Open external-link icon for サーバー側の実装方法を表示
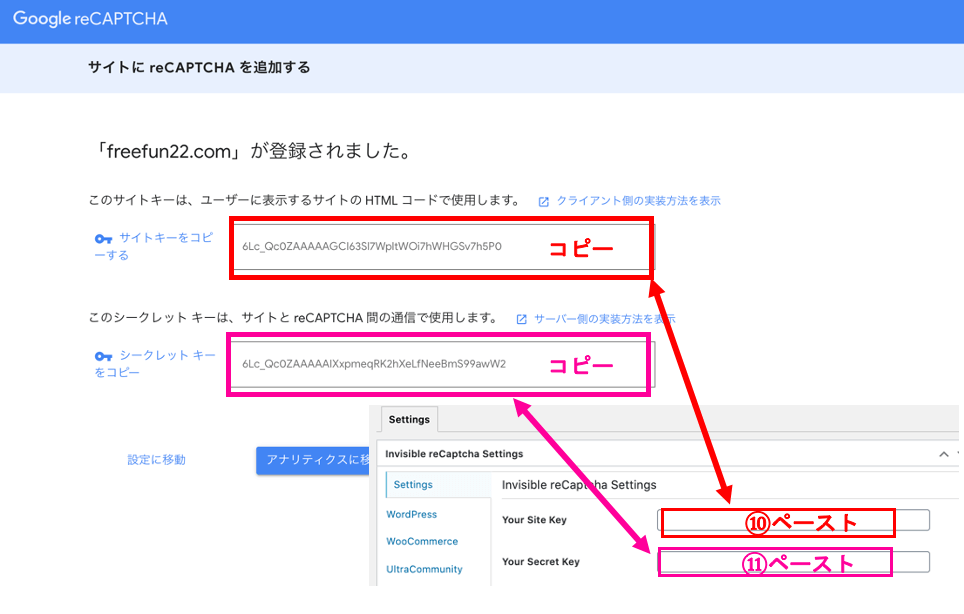This screenshot has width=964, height=614. click(x=521, y=319)
